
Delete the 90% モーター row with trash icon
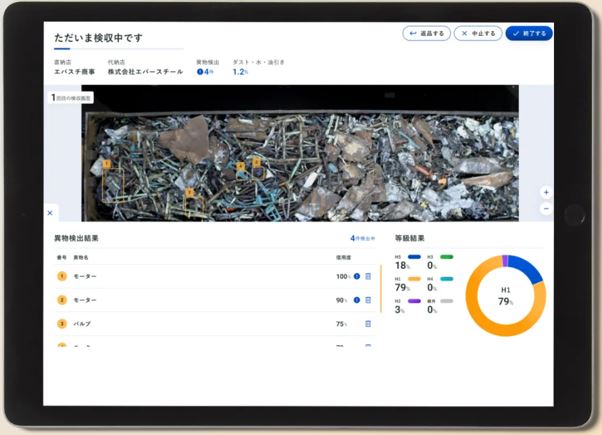click(368, 300)
